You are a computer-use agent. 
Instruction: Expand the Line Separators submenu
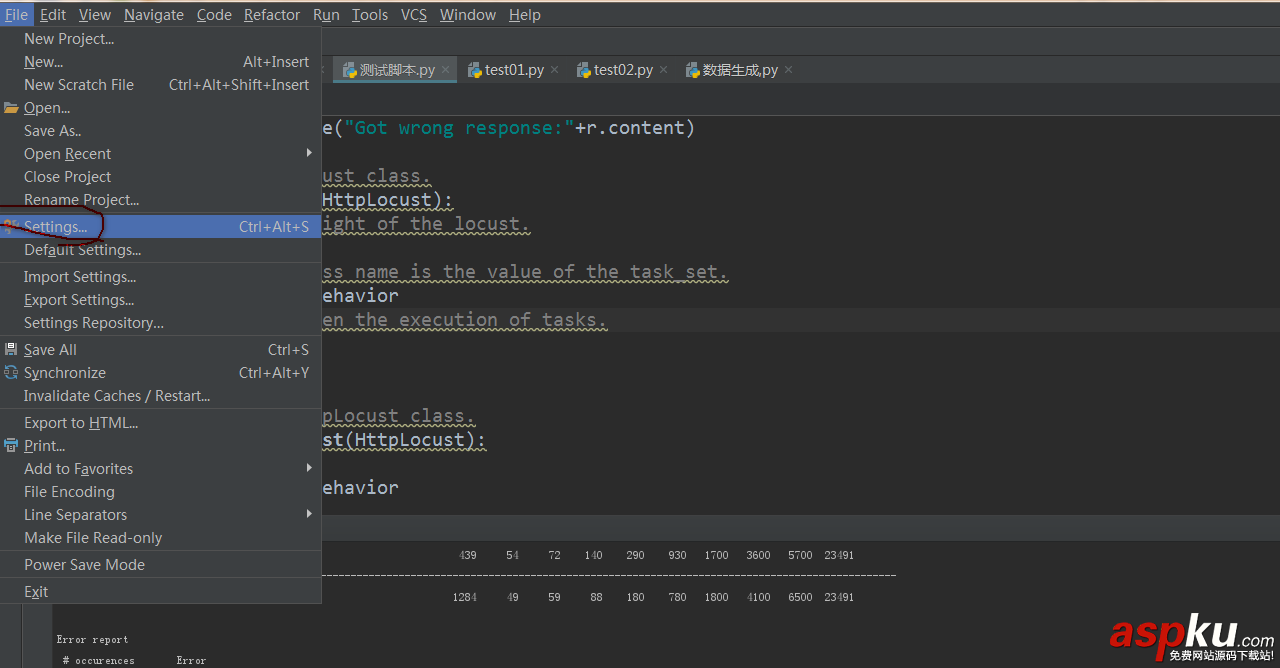[x=309, y=515]
